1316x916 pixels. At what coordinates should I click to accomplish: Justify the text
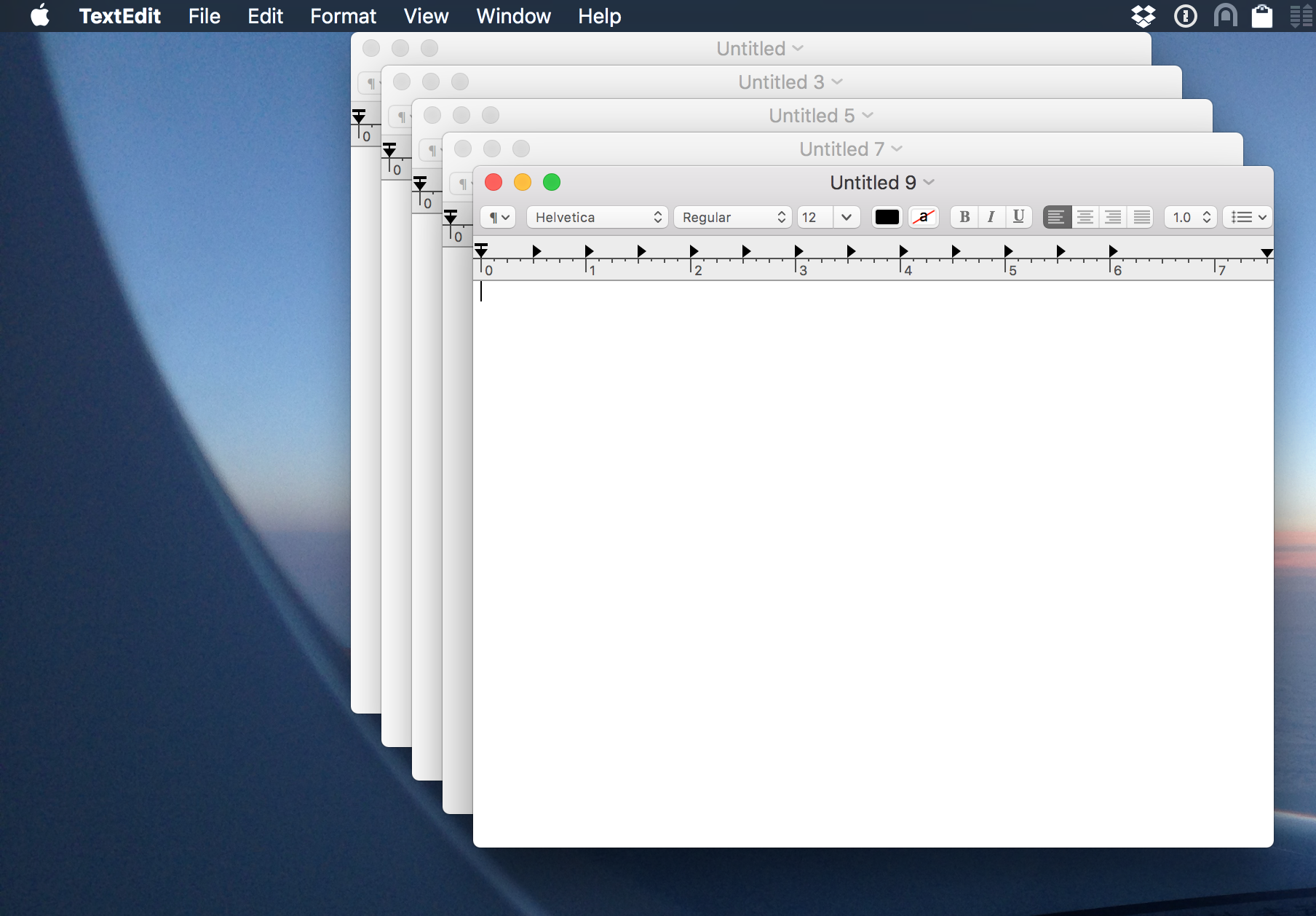pos(1141,217)
